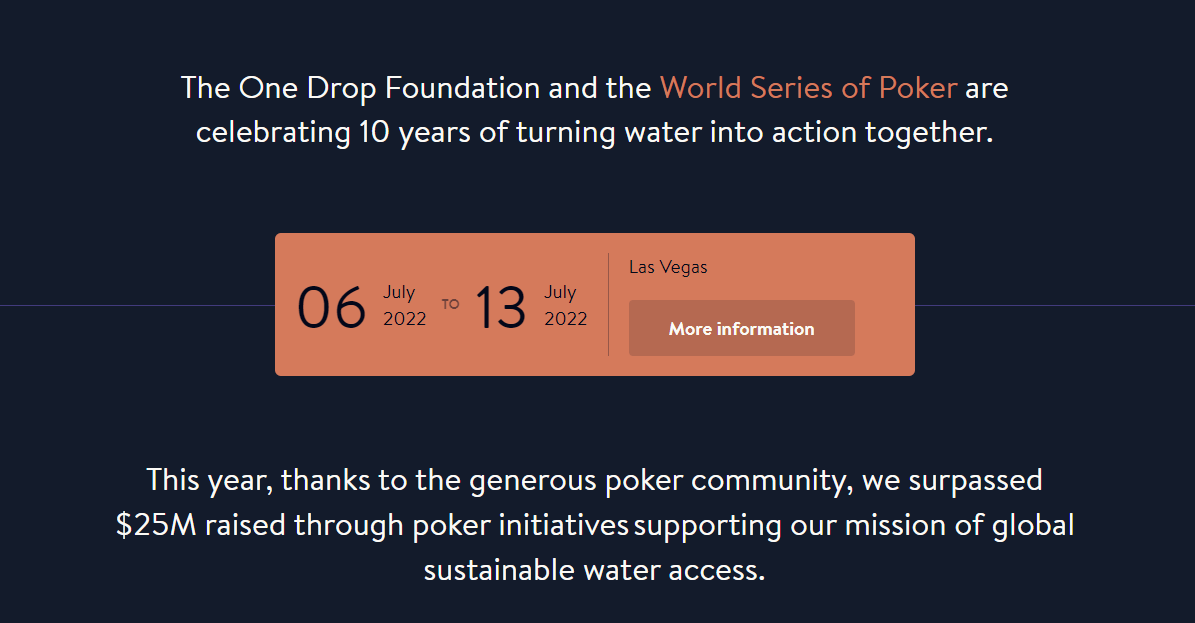Click the word 'are' after poker link
The height and width of the screenshot is (623, 1195).
pos(987,89)
